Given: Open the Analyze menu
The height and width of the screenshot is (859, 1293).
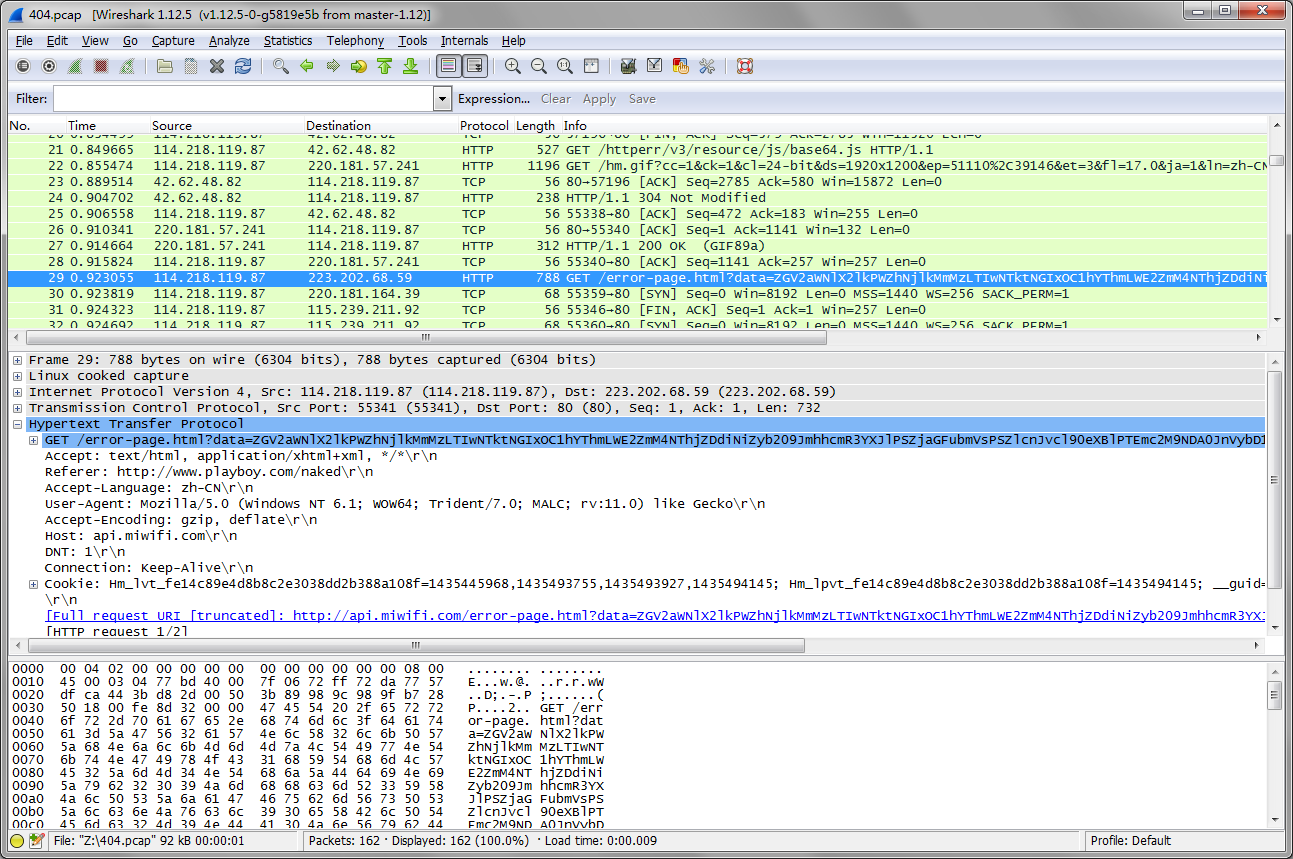Looking at the screenshot, I should [229, 41].
